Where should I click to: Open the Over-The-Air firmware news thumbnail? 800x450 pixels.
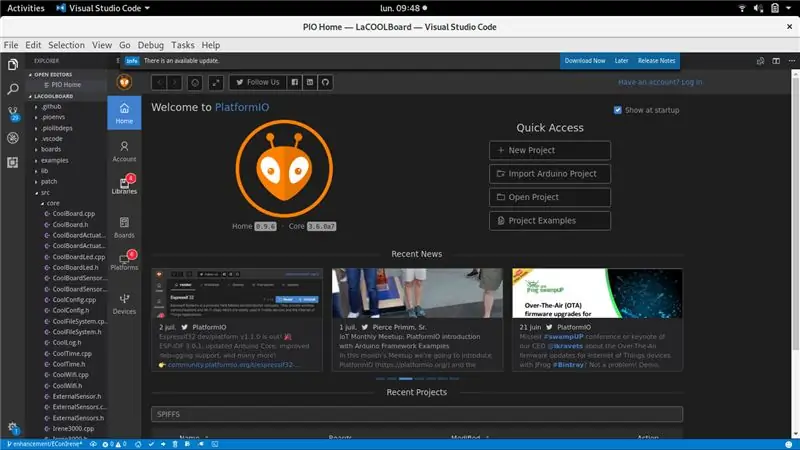click(597, 293)
